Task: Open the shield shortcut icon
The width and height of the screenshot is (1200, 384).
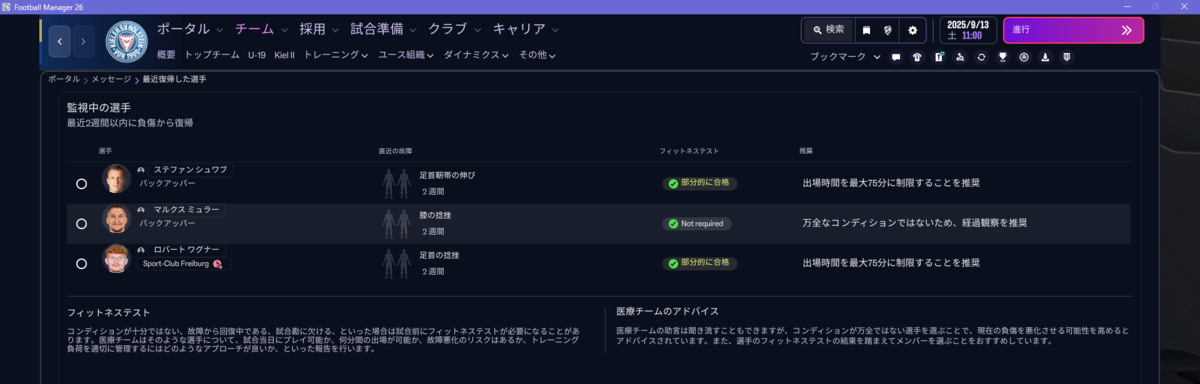Action: (x=1066, y=57)
